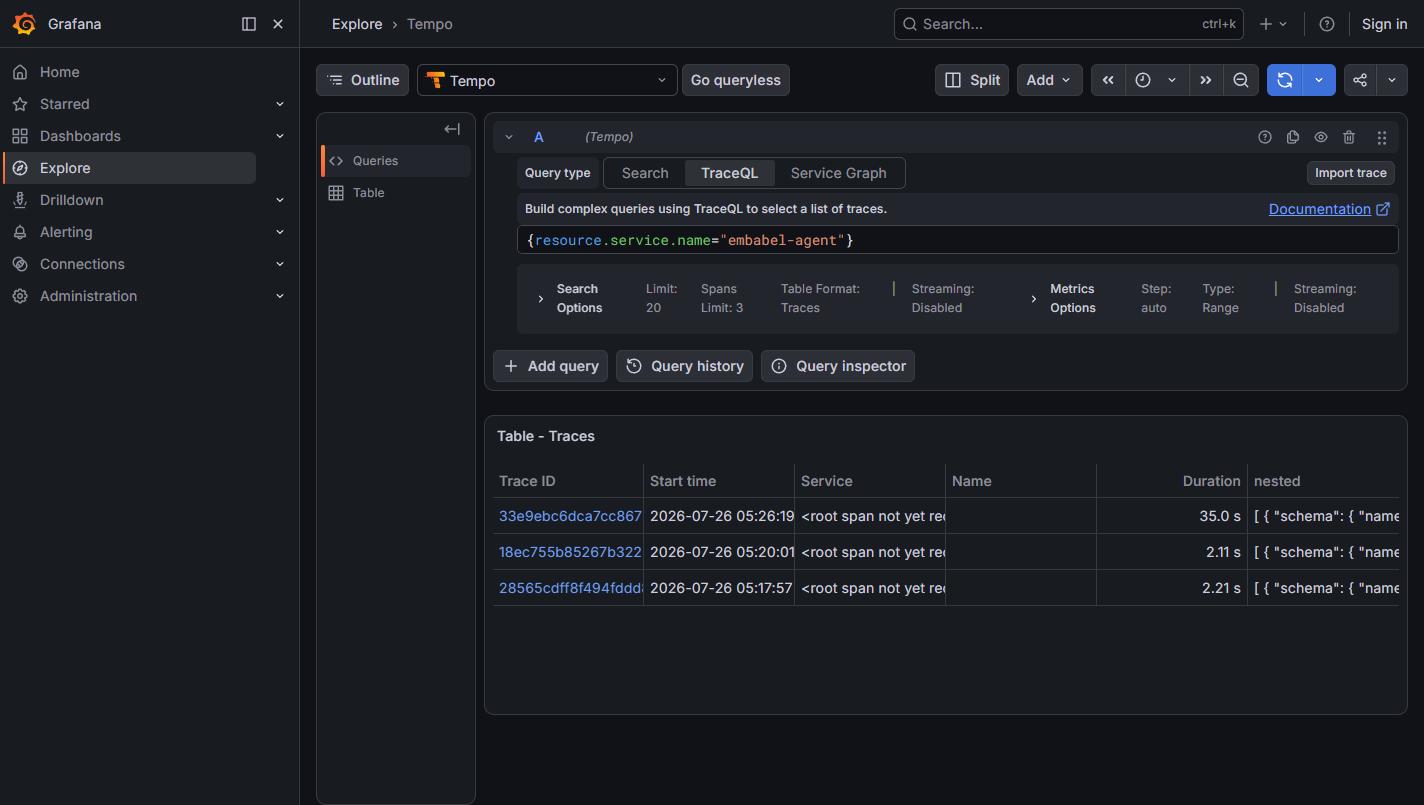Click the Grafana logo
The image size is (1424, 805).
click(24, 24)
